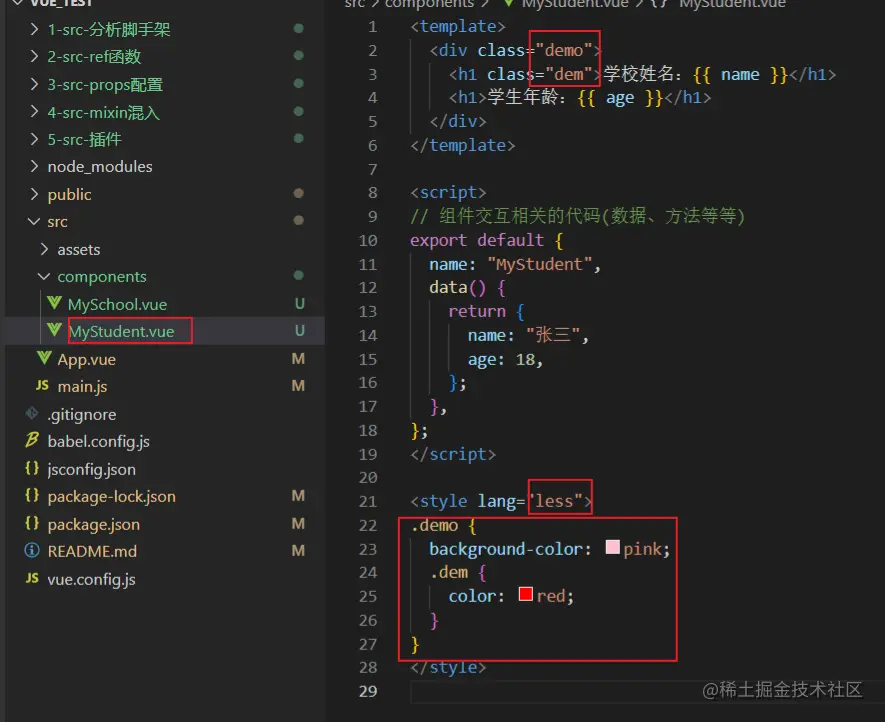Image resolution: width=885 pixels, height=722 pixels.
Task: Click the "张三" string on line 14
Action: 553,335
